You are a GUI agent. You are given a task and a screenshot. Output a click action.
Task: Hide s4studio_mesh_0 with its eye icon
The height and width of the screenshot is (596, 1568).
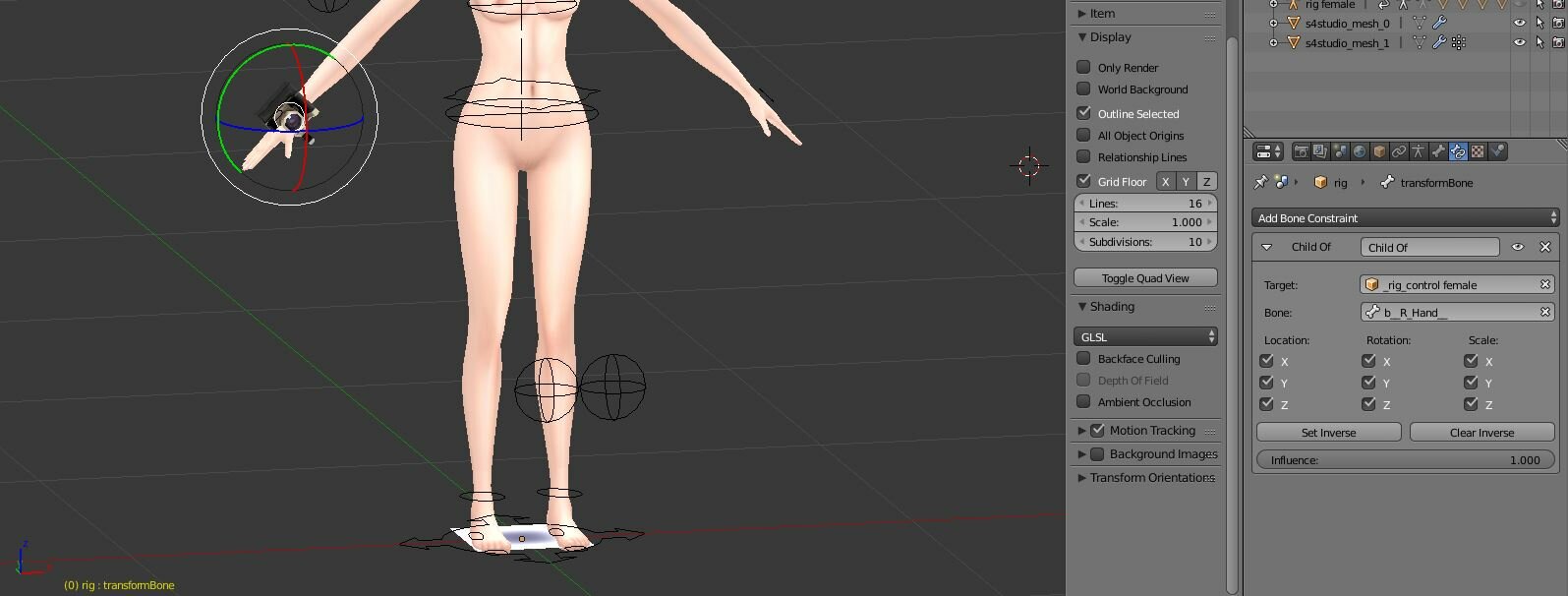1520,23
